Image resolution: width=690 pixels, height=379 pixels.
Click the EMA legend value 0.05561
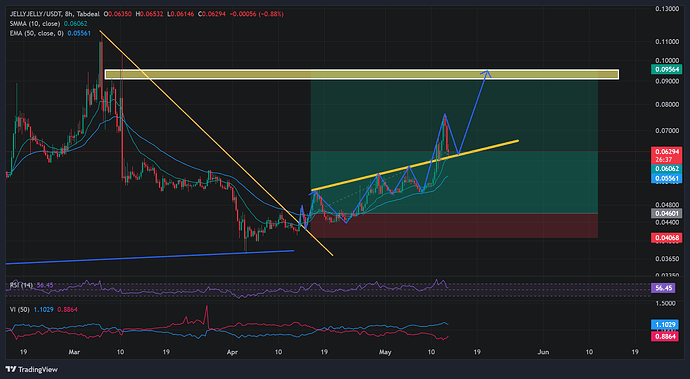[79, 33]
